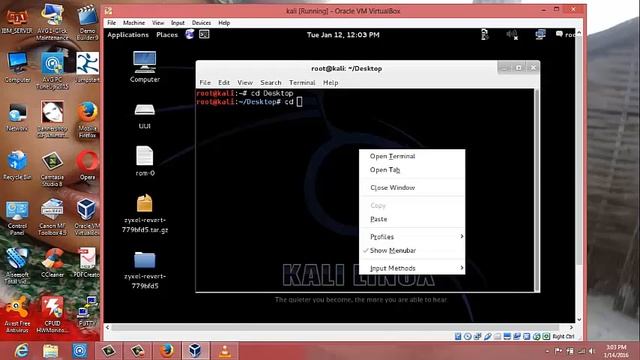Open VirtualBox Input menu
Image resolution: width=640 pixels, height=360 pixels.
point(178,23)
